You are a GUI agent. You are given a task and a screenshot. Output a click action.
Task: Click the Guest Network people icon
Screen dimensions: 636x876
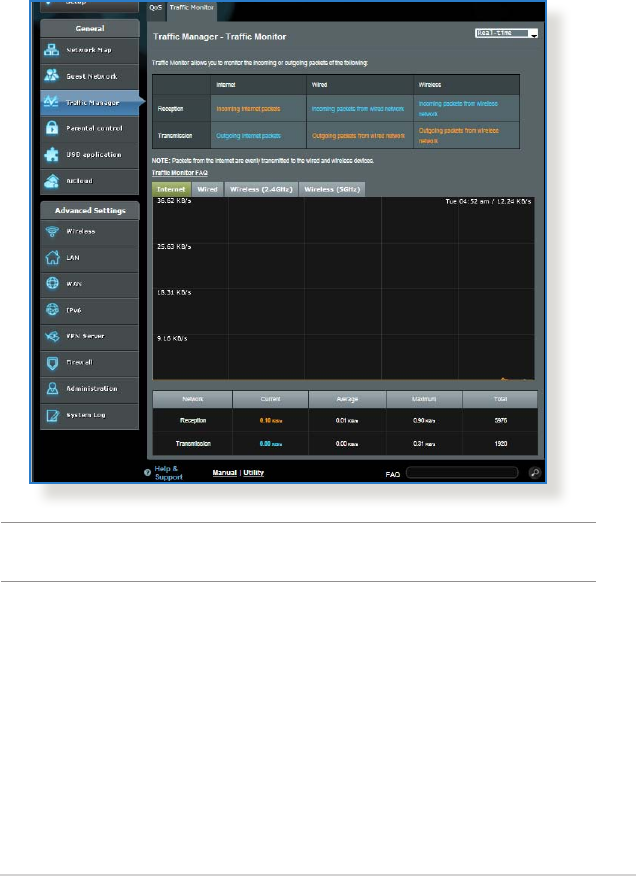52,75
